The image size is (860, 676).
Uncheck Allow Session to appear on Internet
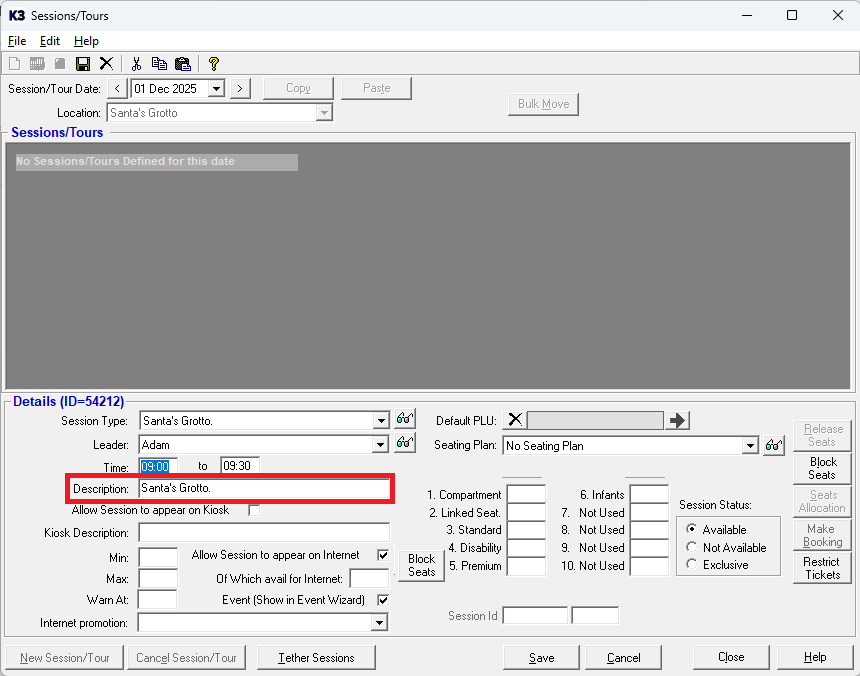382,555
